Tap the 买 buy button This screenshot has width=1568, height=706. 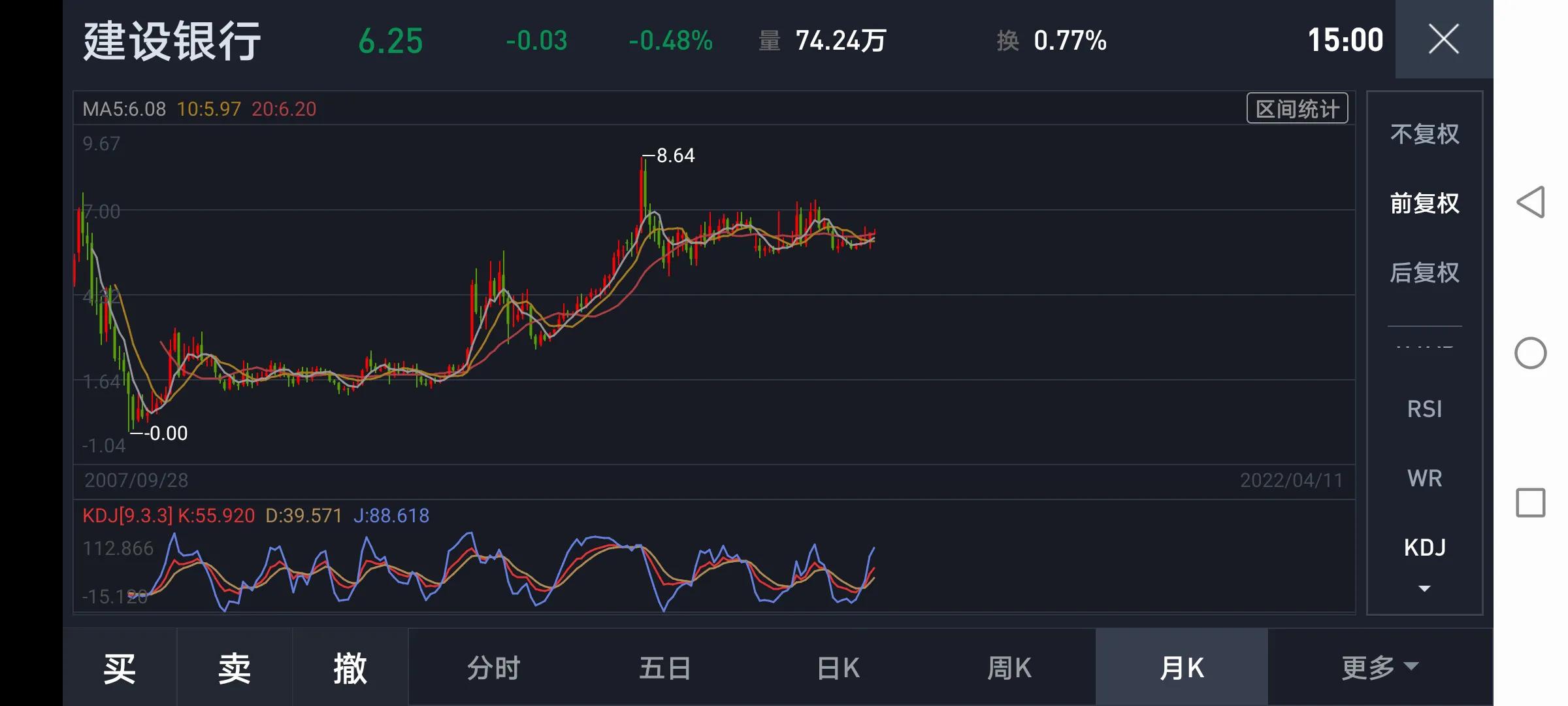(120, 667)
